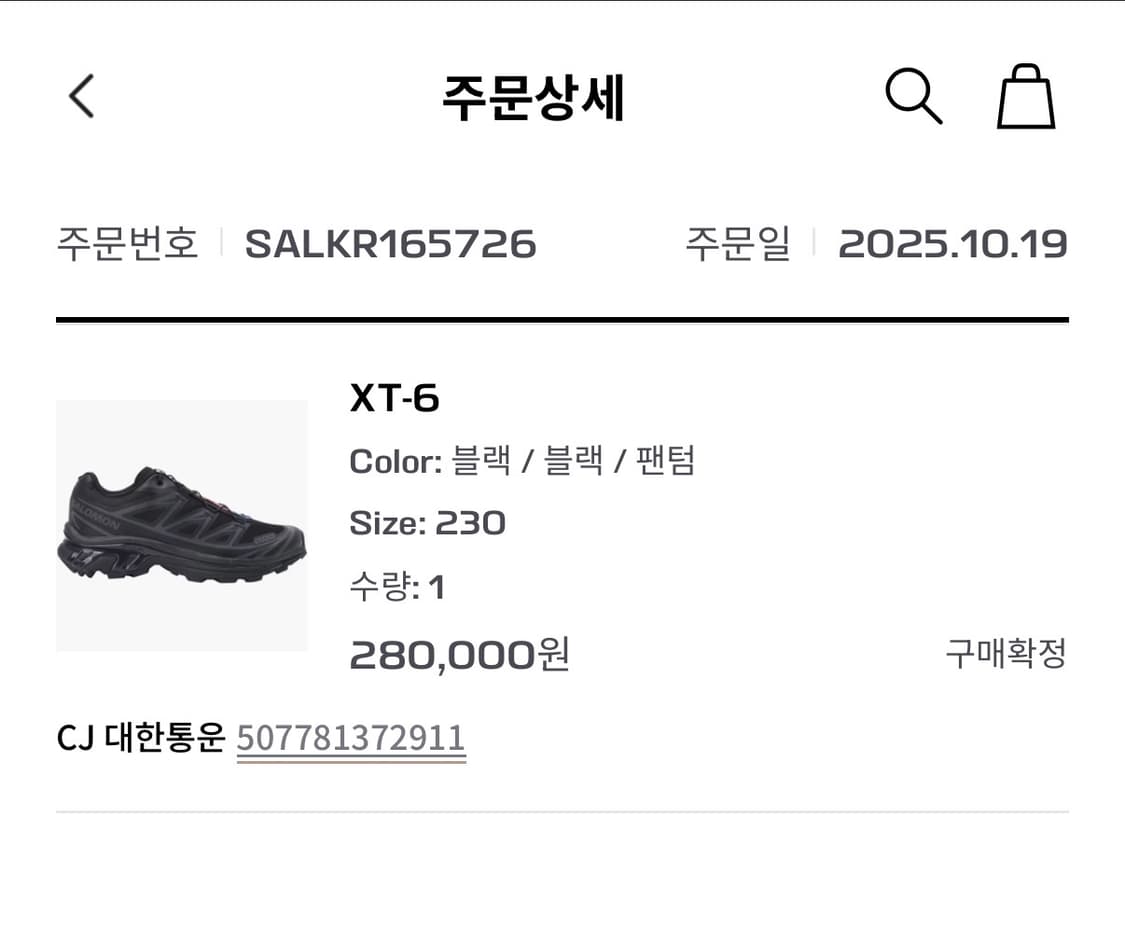This screenshot has width=1125, height=940.
Task: Select the order date 2025.10.19
Action: (x=952, y=244)
